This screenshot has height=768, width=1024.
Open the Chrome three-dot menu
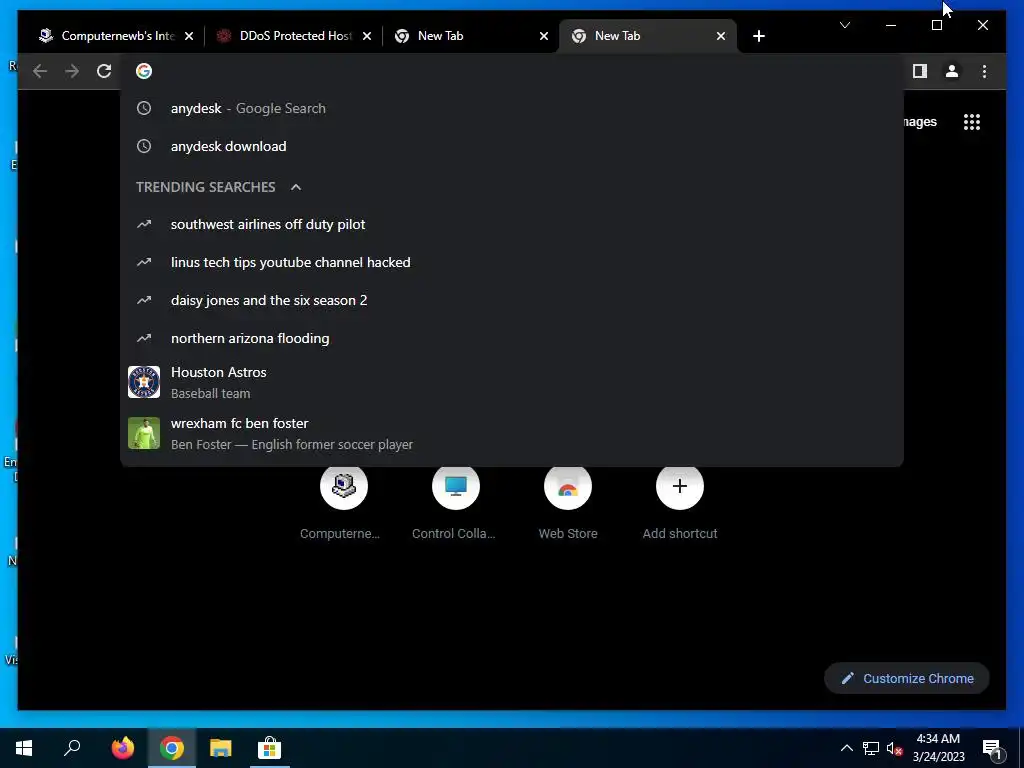pos(984,71)
